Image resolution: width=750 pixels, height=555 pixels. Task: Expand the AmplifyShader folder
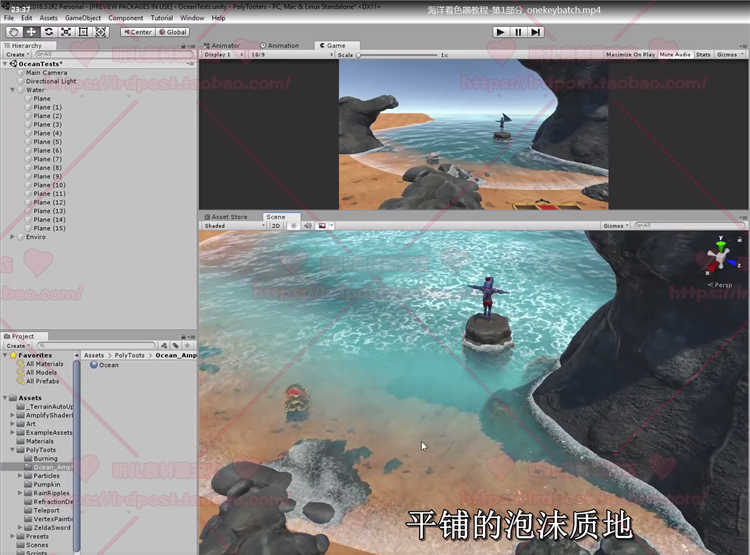coord(12,415)
